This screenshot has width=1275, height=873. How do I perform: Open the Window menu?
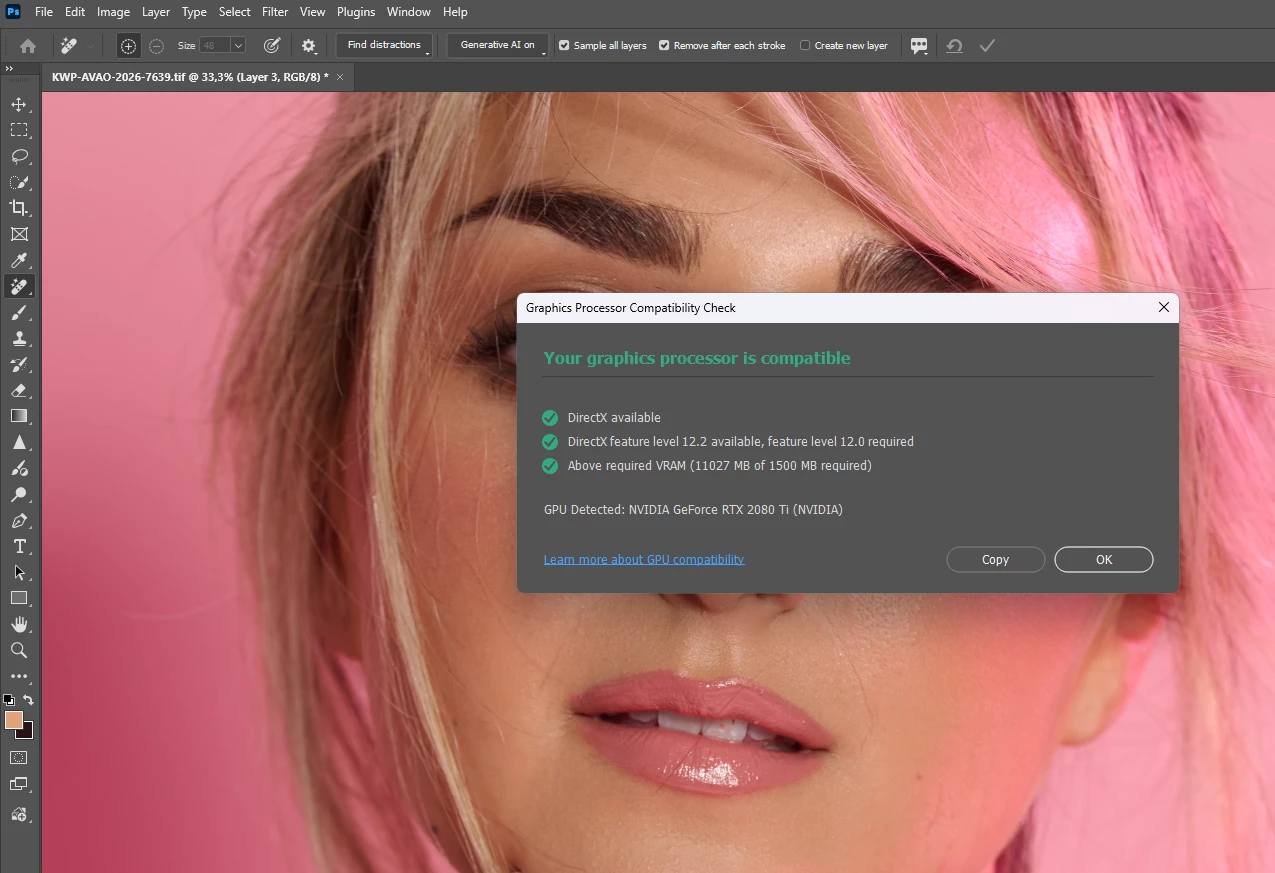[409, 12]
